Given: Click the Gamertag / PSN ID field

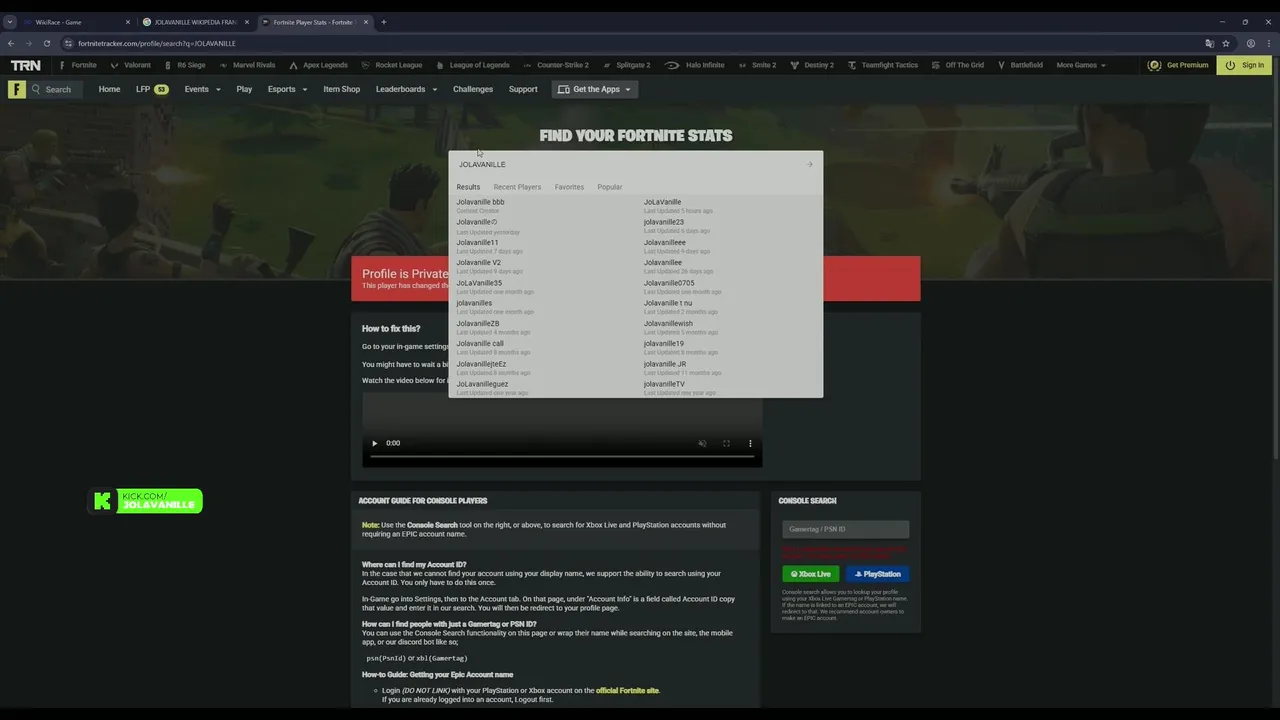Looking at the screenshot, I should point(846,529).
